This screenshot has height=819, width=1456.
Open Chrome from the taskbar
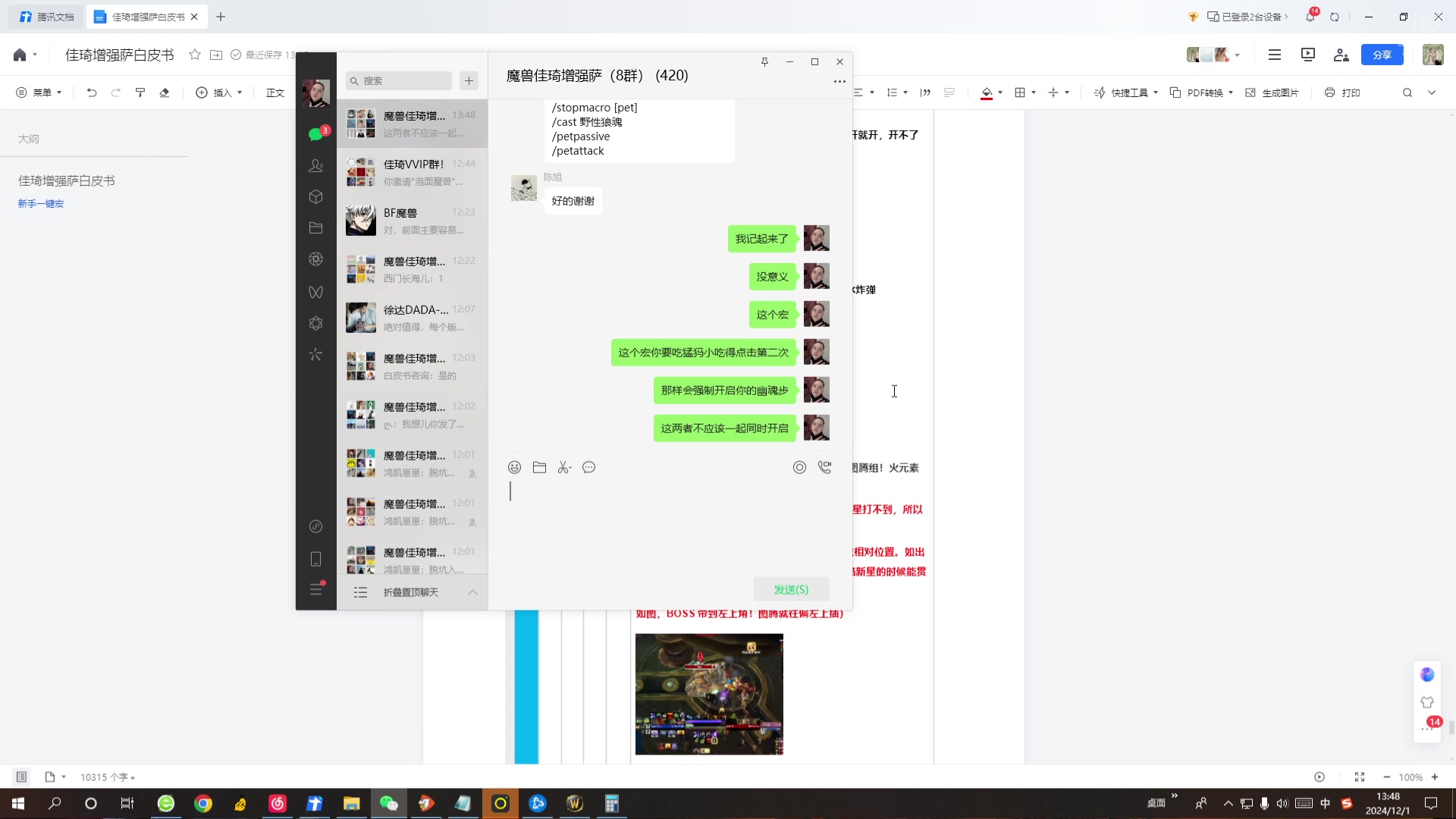point(203,803)
